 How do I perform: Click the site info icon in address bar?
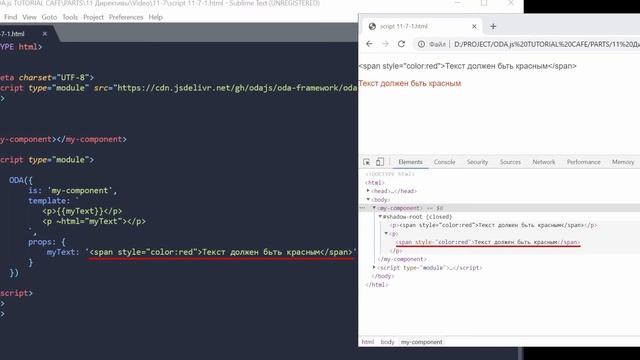point(421,44)
